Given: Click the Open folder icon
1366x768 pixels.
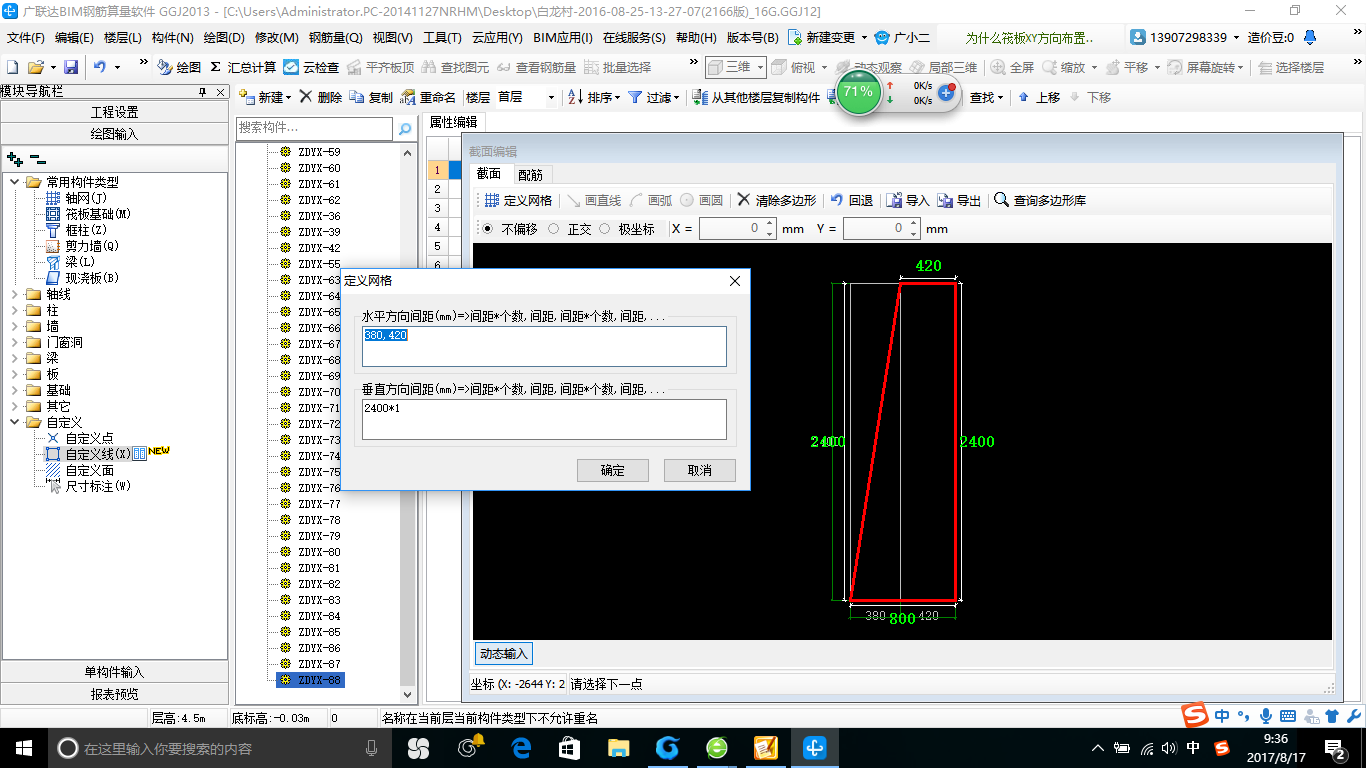Looking at the screenshot, I should [36, 67].
